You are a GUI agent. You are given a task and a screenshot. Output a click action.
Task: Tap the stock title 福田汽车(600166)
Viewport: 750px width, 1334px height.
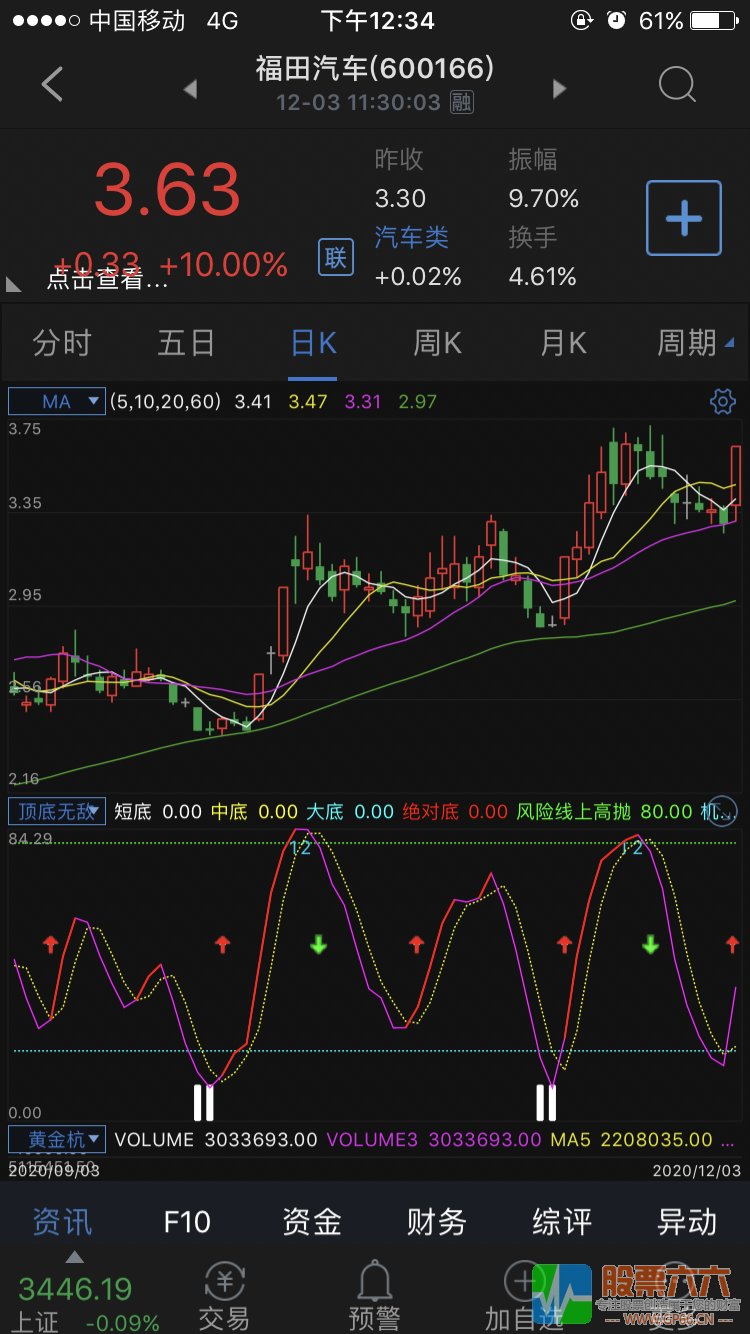pos(375,68)
